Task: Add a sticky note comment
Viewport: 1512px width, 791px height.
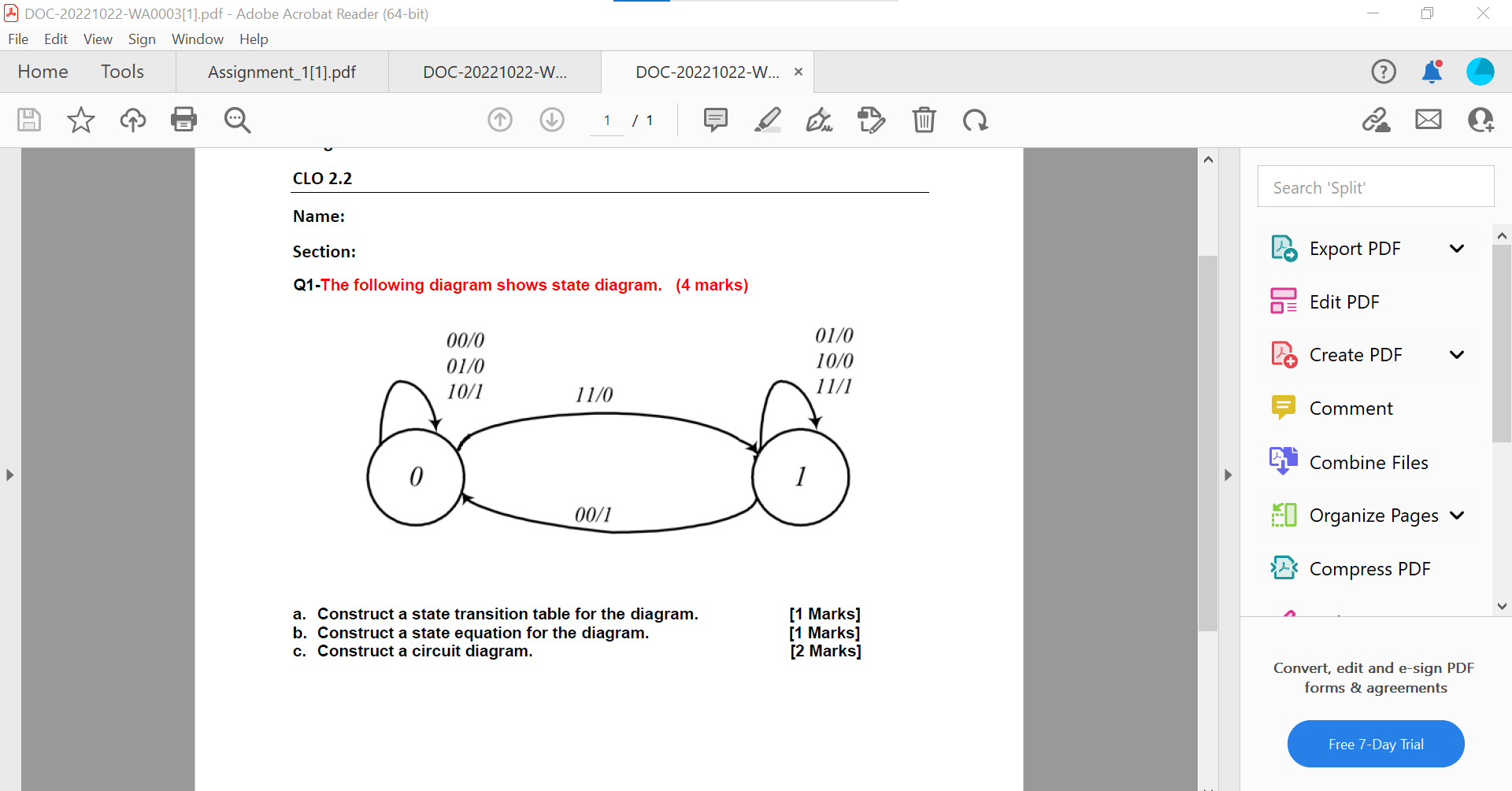Action: pyautogui.click(x=715, y=120)
